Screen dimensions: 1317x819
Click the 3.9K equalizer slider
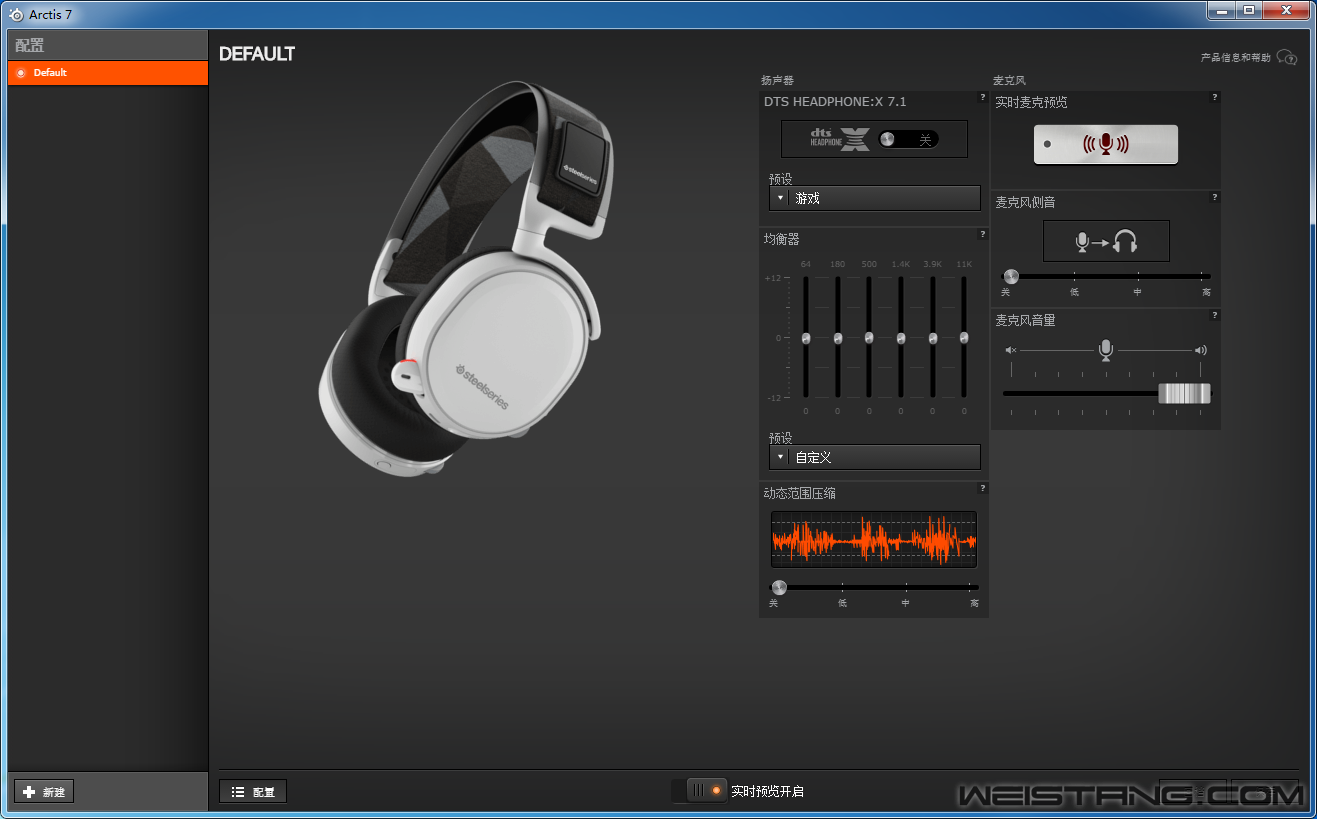[x=932, y=338]
